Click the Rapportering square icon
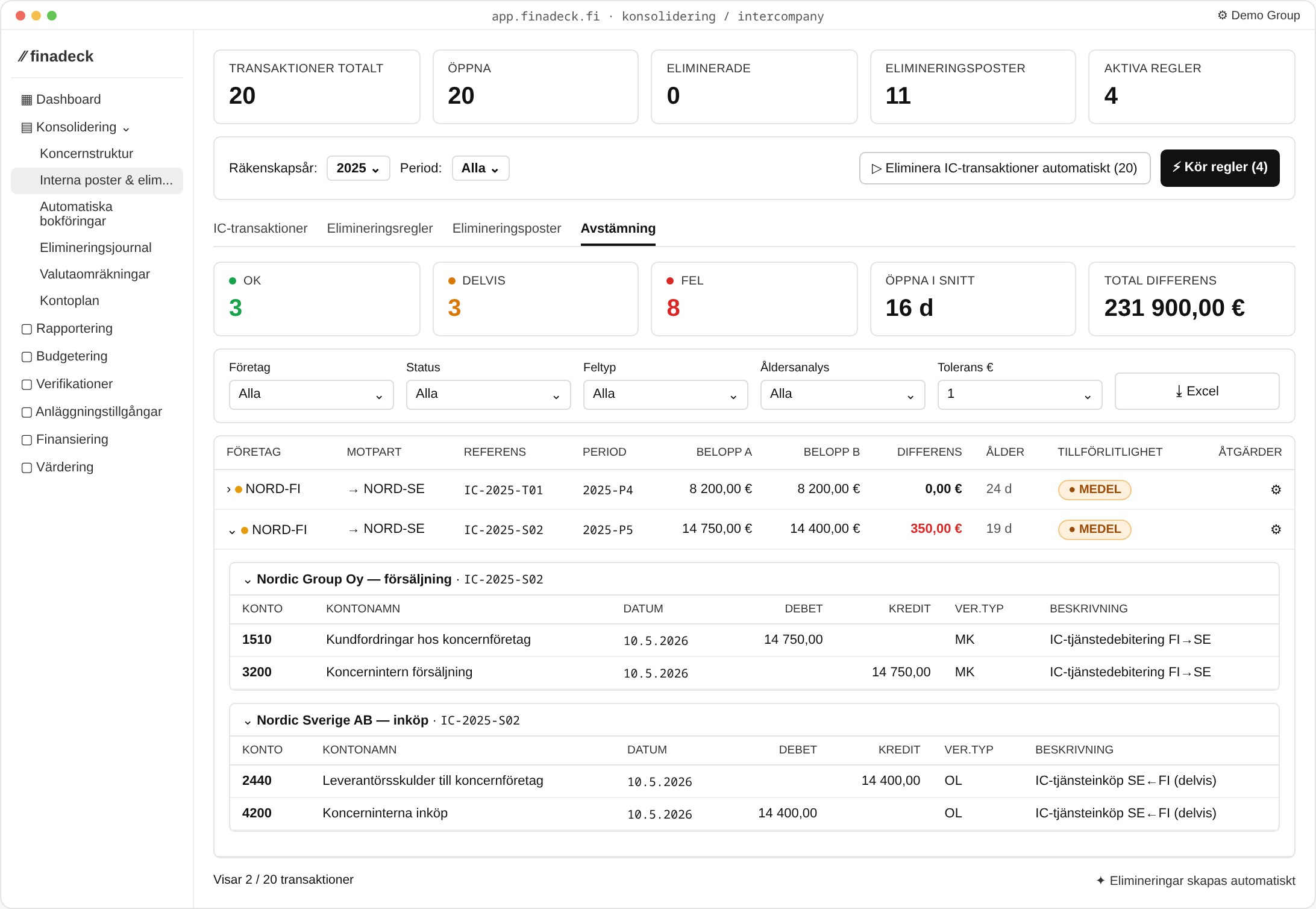This screenshot has width=1316, height=909. [x=27, y=329]
